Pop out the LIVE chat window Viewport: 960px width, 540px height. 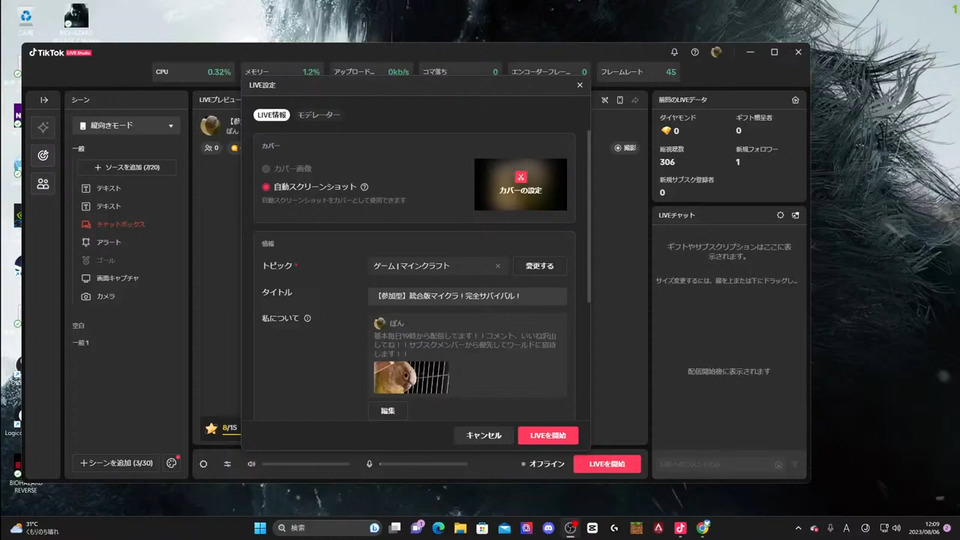795,216
